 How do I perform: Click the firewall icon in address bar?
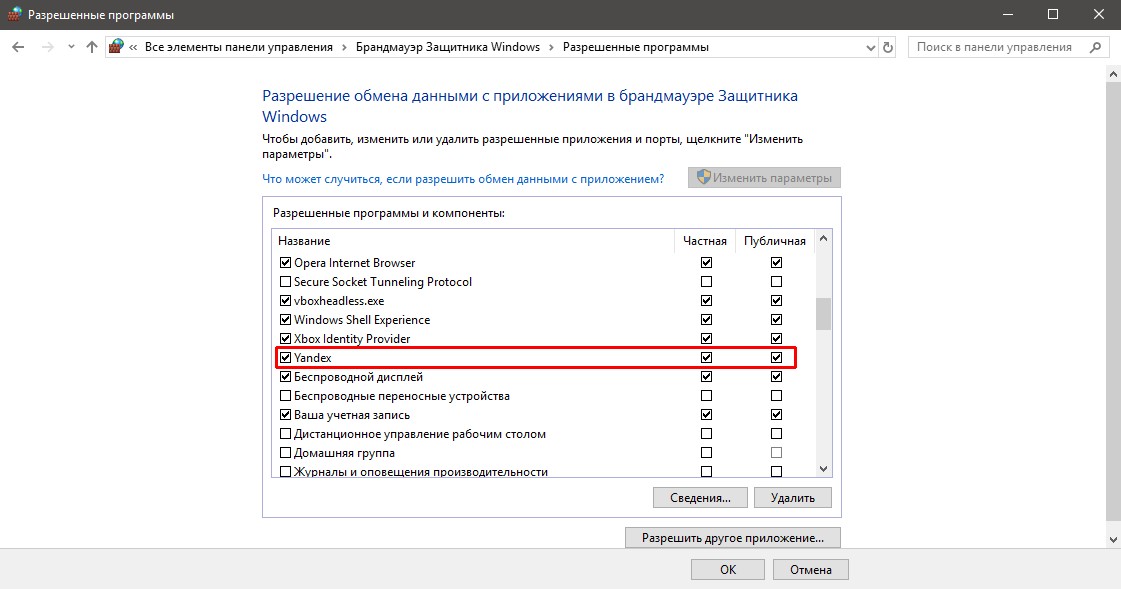point(117,47)
